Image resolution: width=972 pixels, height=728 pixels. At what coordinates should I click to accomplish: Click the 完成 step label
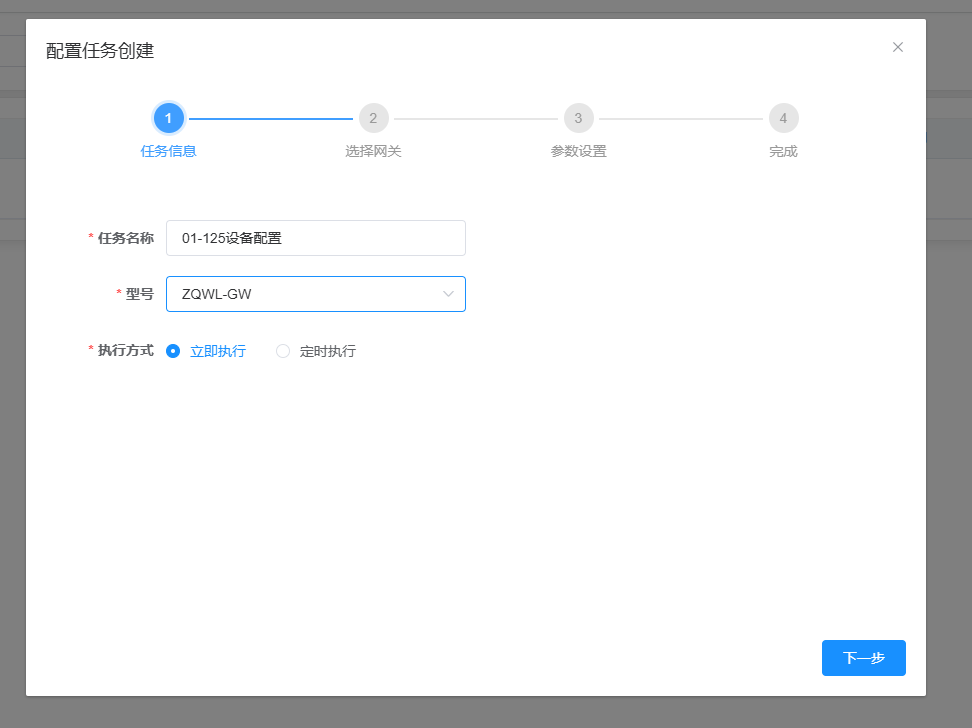coord(784,151)
